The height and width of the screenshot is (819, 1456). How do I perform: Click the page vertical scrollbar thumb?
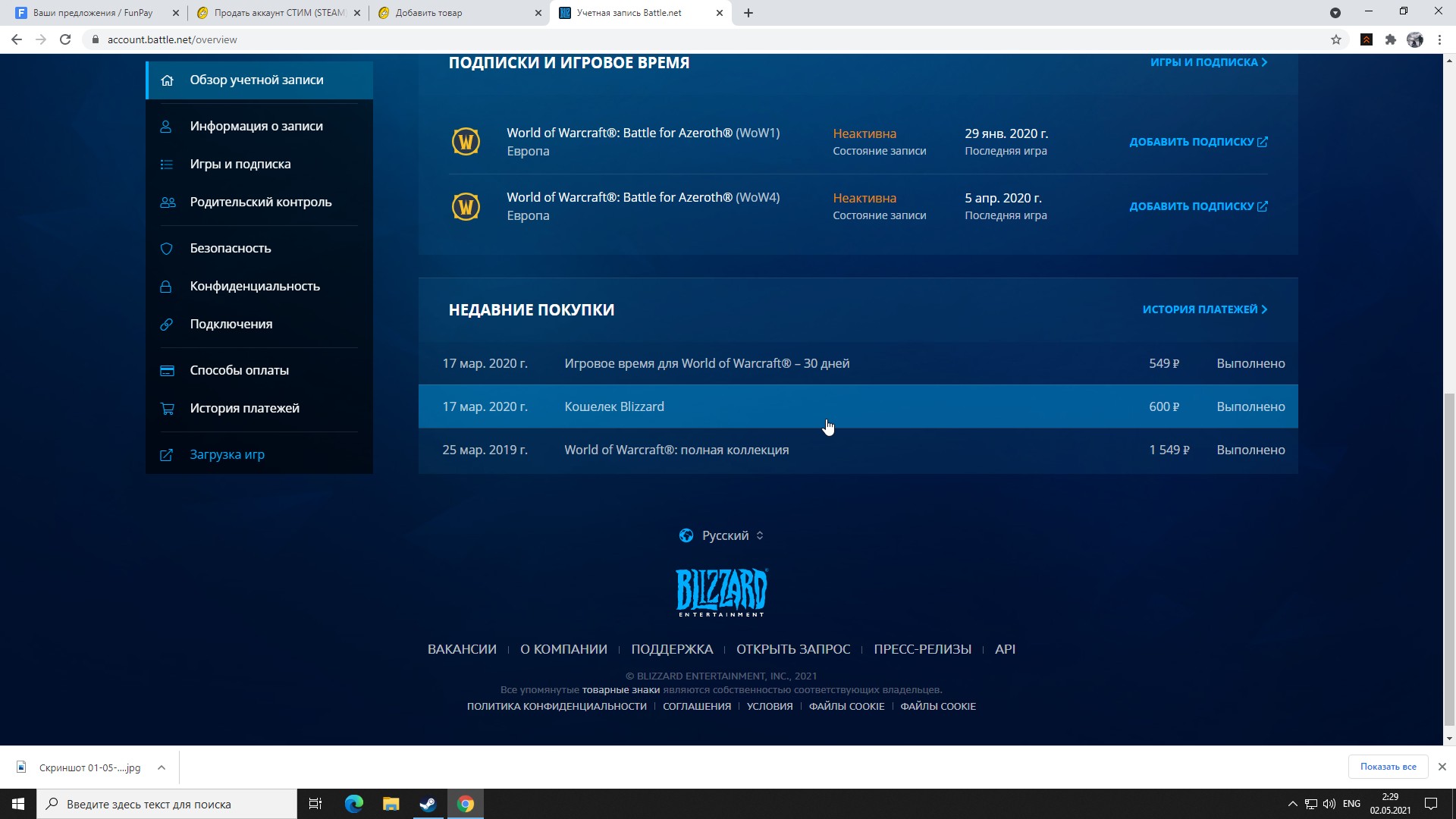(1449, 559)
